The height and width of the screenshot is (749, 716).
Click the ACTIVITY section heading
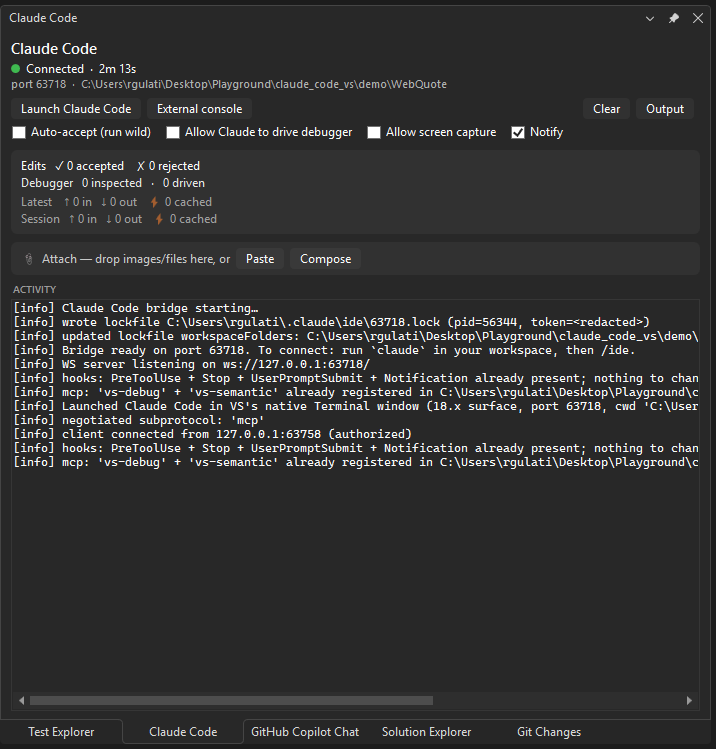coord(34,289)
